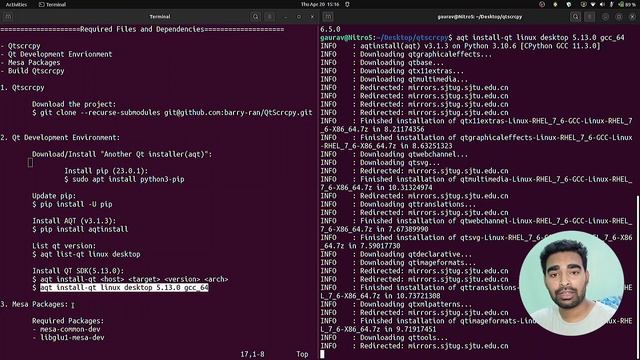Click the left Terminal window title

[160, 17]
